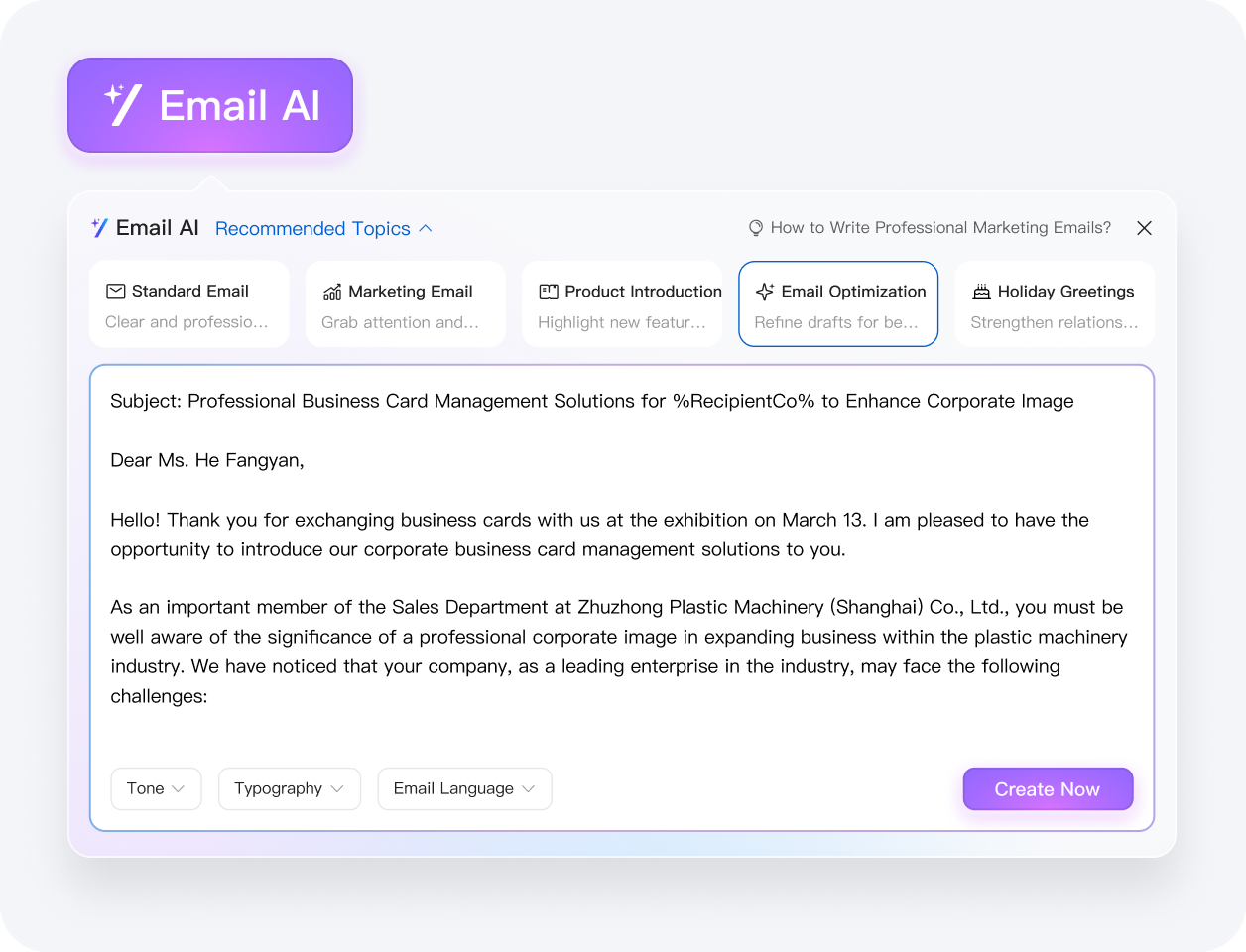Expand the Email Language dropdown
This screenshot has width=1246, height=952.
click(464, 788)
